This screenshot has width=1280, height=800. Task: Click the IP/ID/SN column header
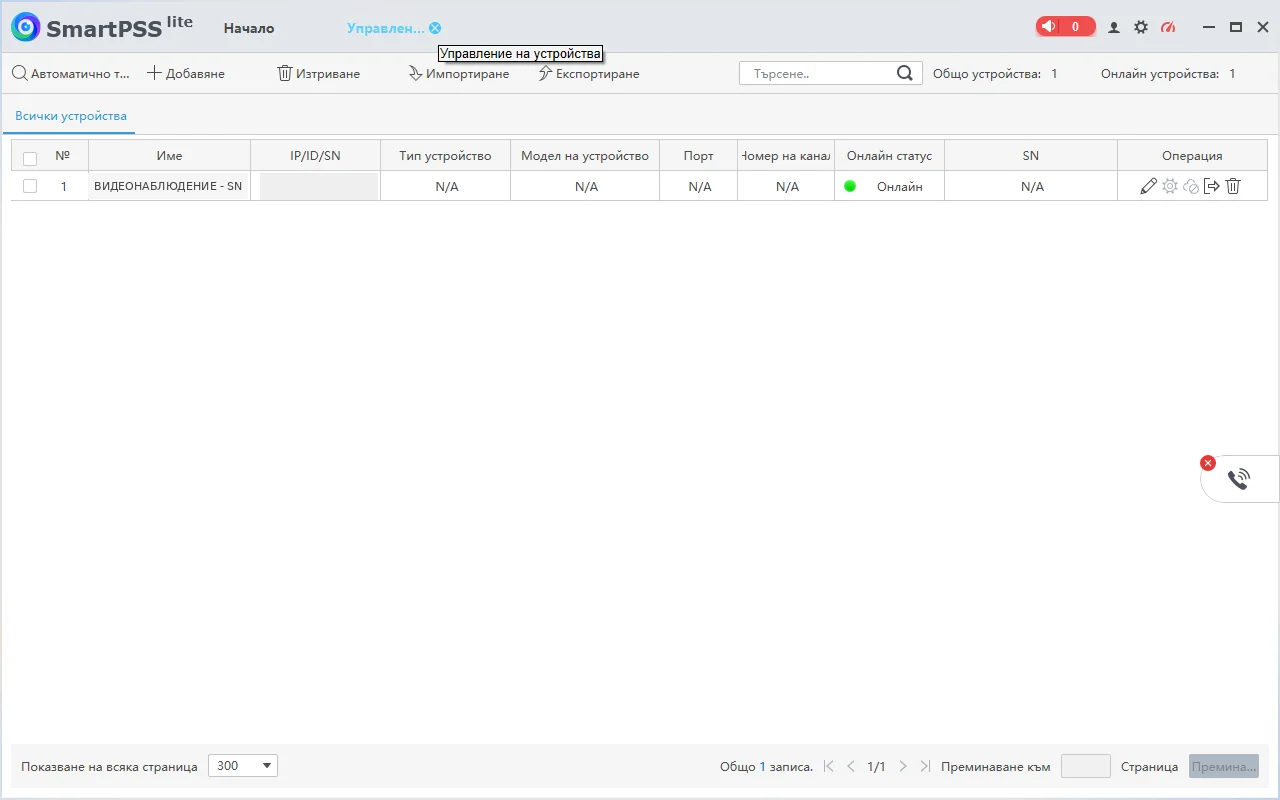coord(315,156)
